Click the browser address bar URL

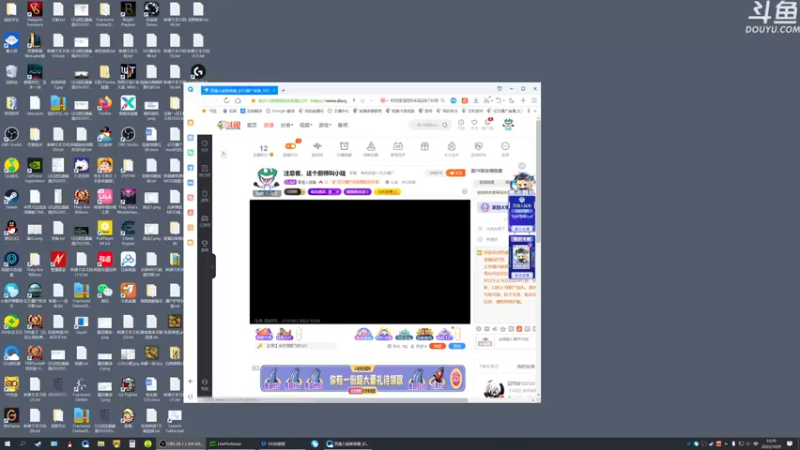[x=328, y=101]
